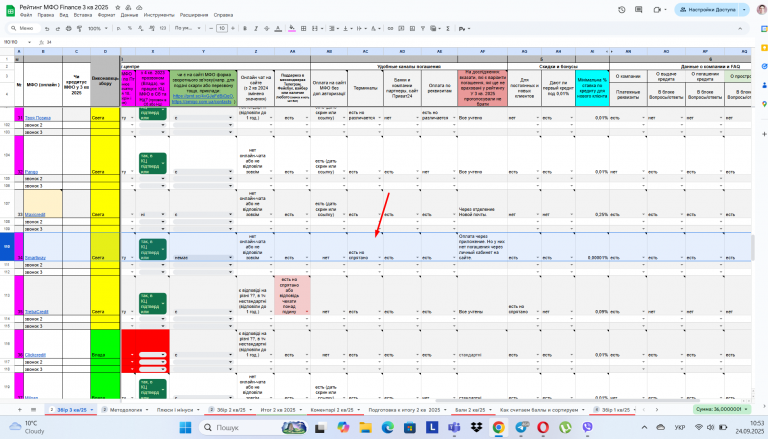Switch to the Методологія sheet tab

click(x=125, y=410)
